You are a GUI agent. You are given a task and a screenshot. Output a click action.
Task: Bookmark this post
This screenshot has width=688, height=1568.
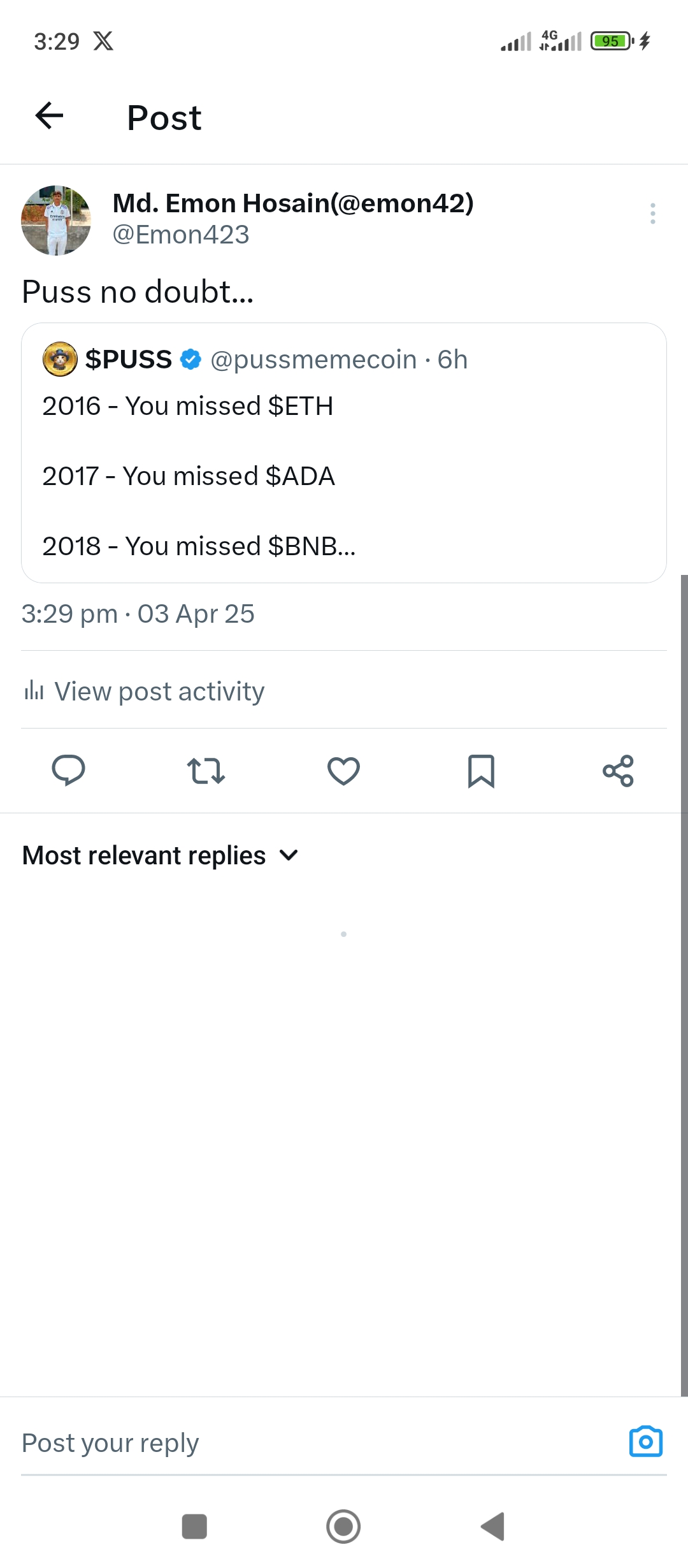click(x=481, y=771)
